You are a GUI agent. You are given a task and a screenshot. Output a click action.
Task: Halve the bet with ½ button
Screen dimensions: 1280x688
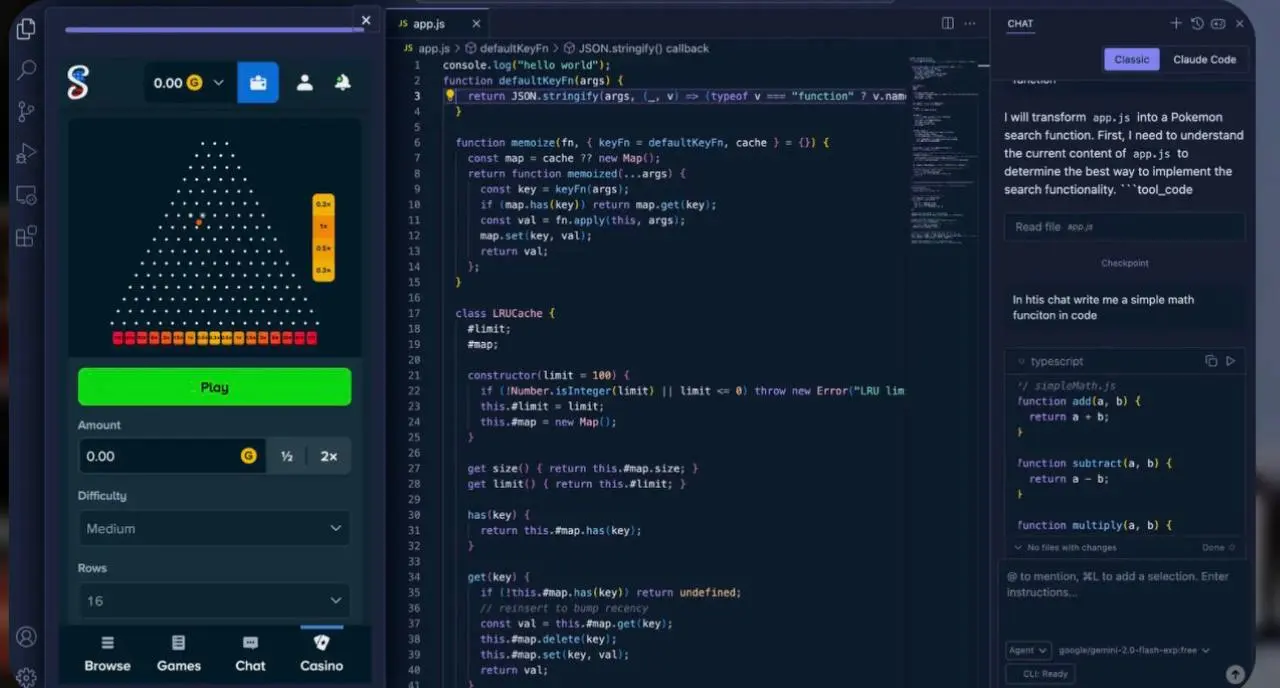click(x=287, y=456)
